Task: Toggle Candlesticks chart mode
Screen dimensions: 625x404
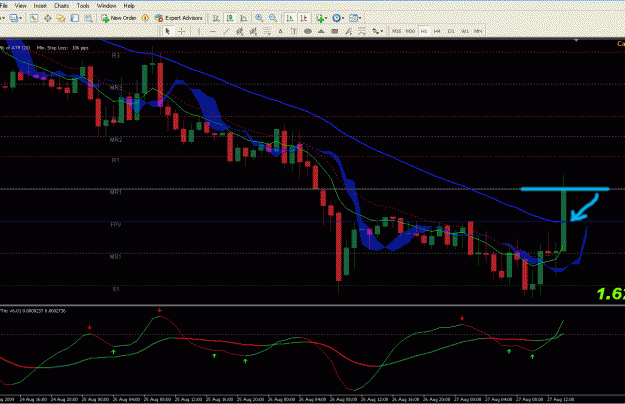Action: click(230, 18)
